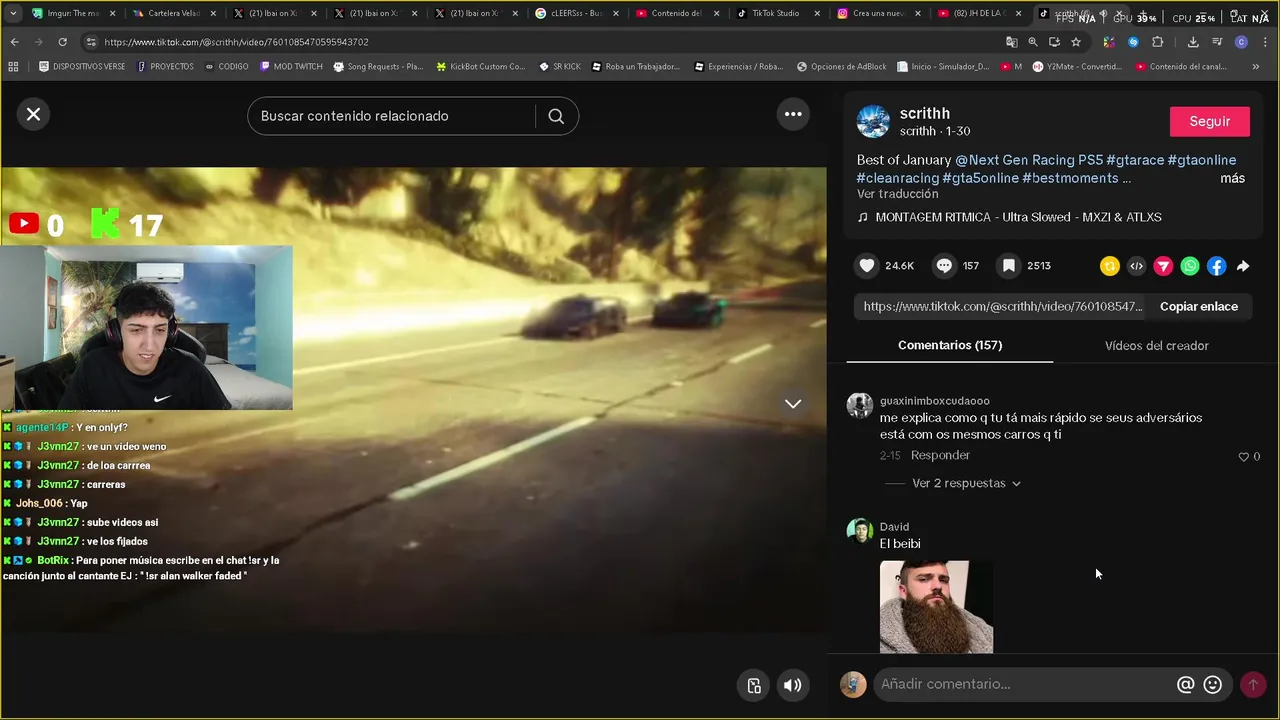The width and height of the screenshot is (1280, 720).
Task: Switch to TikTok Studio tab
Action: pos(776,14)
